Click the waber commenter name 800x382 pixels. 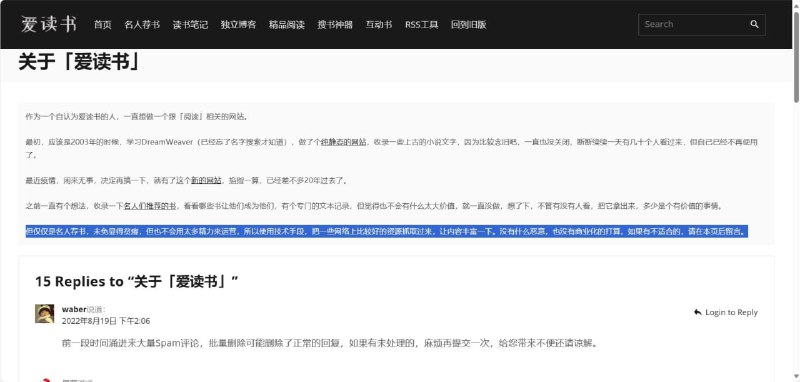[74, 309]
